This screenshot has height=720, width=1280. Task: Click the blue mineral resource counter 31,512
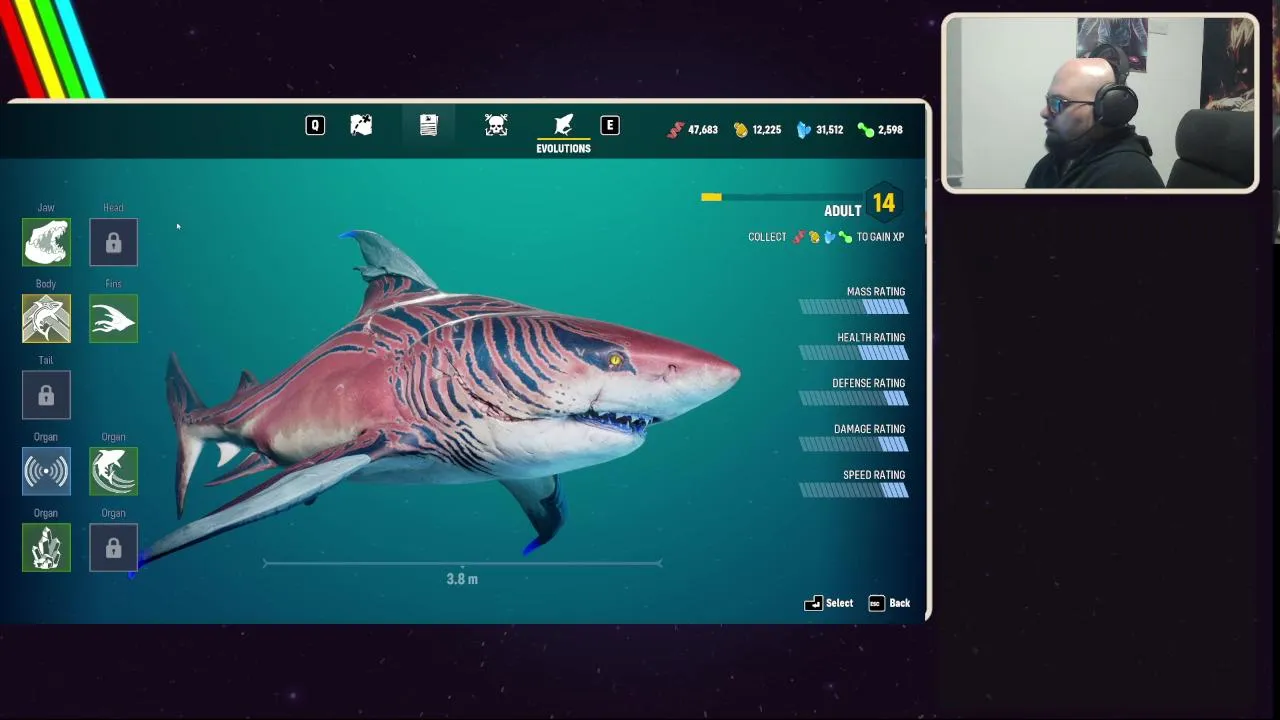point(820,130)
